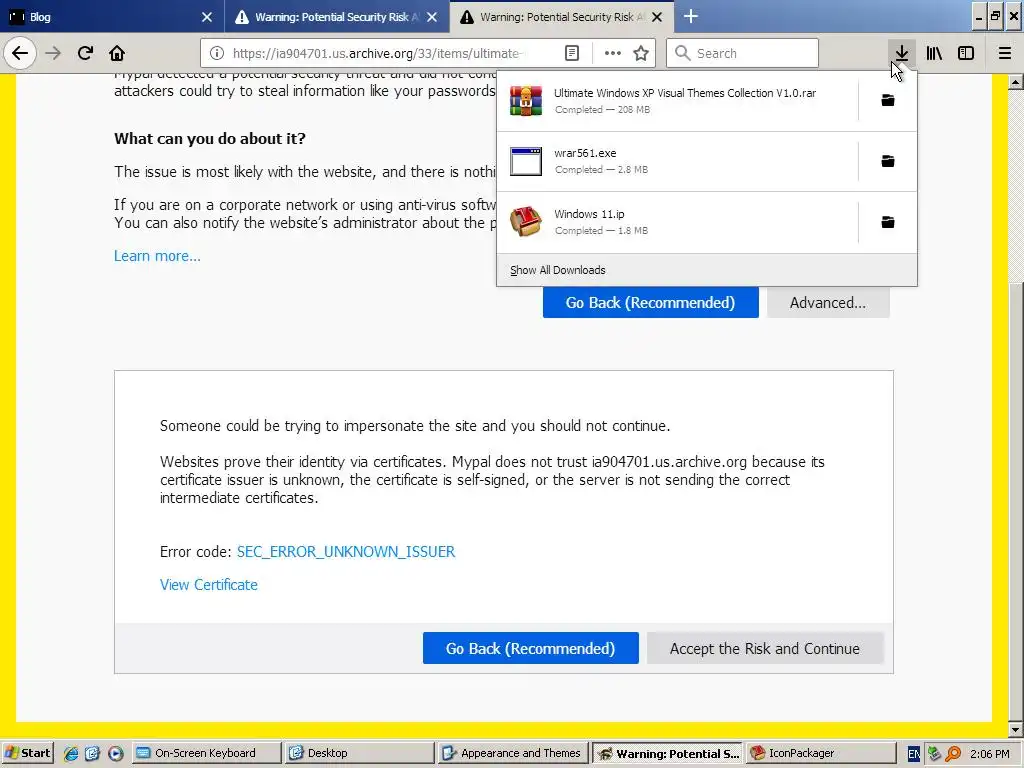The height and width of the screenshot is (768, 1024).
Task: Bookmark this page with the star
Action: coord(641,53)
